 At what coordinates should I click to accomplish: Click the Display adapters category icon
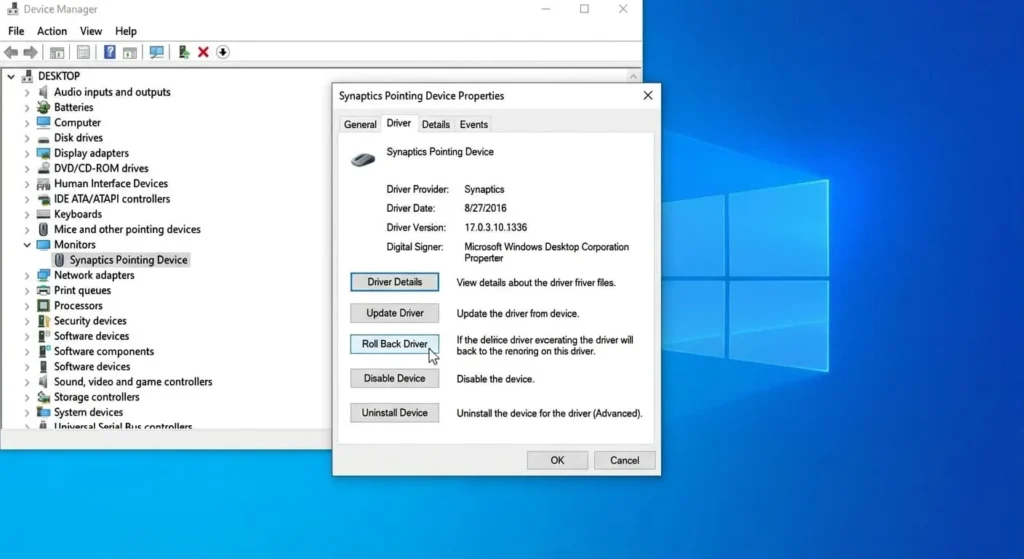[x=43, y=153]
